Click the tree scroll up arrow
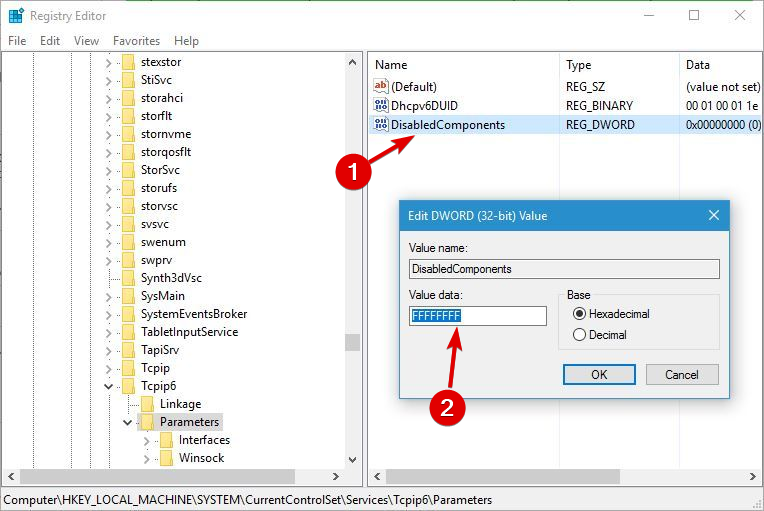This screenshot has height=511, width=764. [352, 62]
